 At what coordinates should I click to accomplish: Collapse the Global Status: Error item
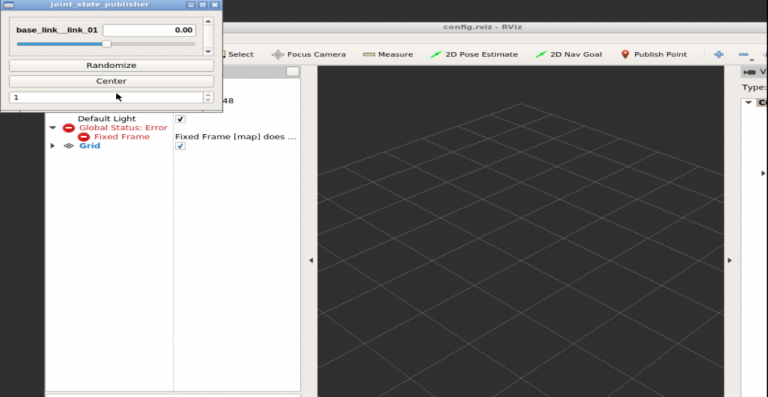pos(53,128)
